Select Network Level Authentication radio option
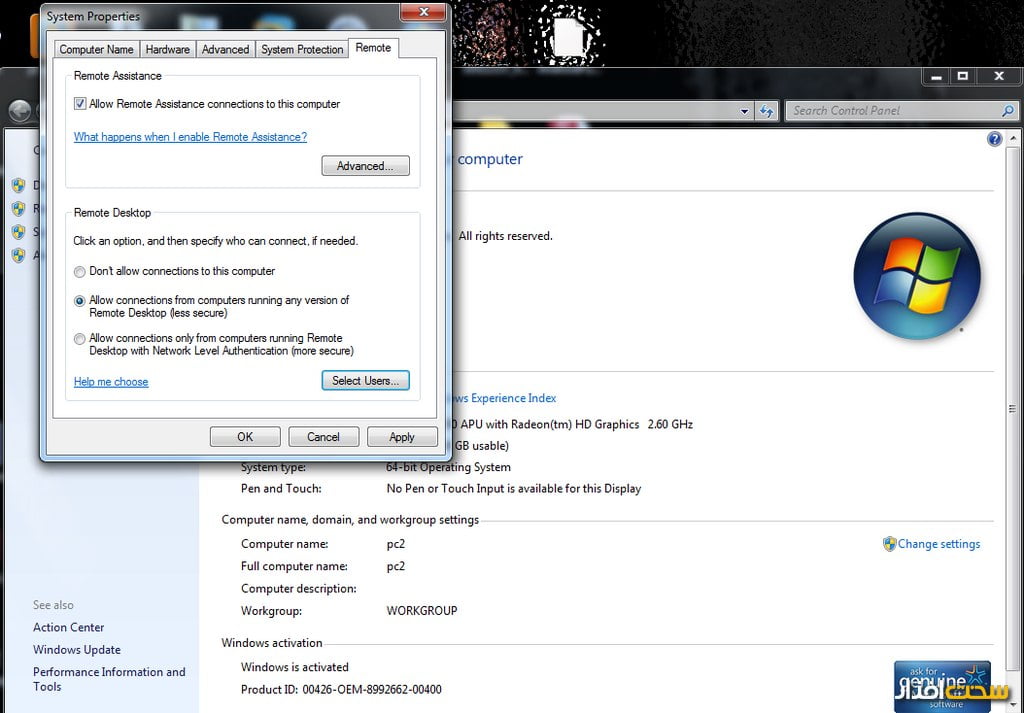 click(80, 339)
